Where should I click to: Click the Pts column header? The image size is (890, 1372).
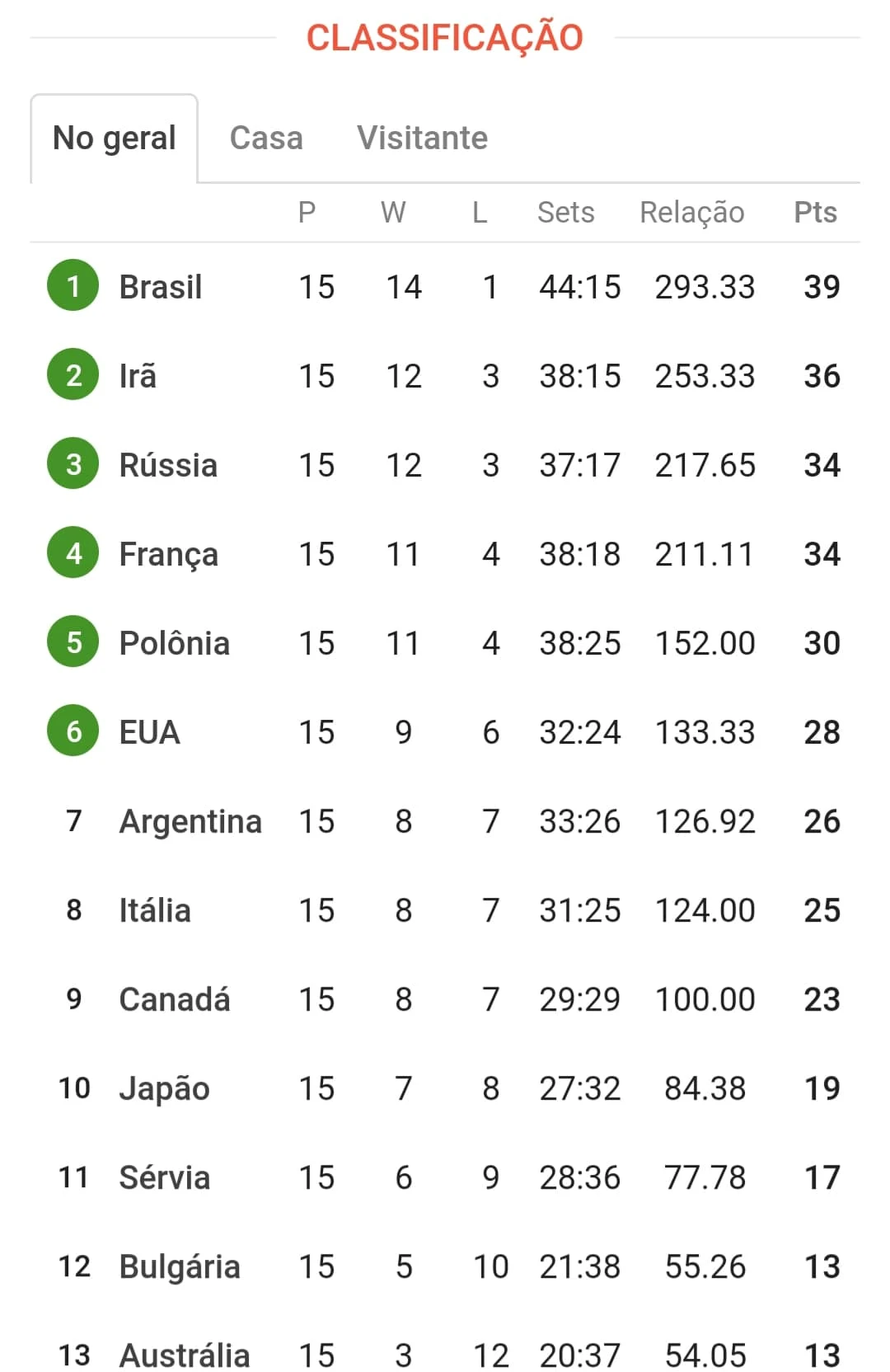[816, 212]
